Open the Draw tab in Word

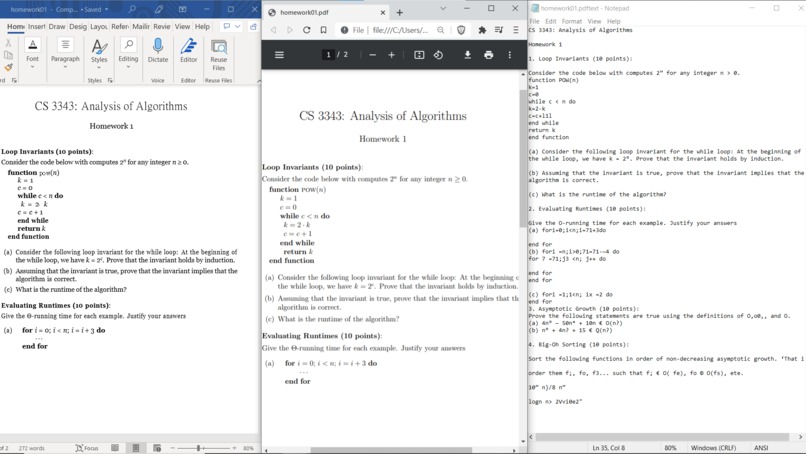coord(57,26)
